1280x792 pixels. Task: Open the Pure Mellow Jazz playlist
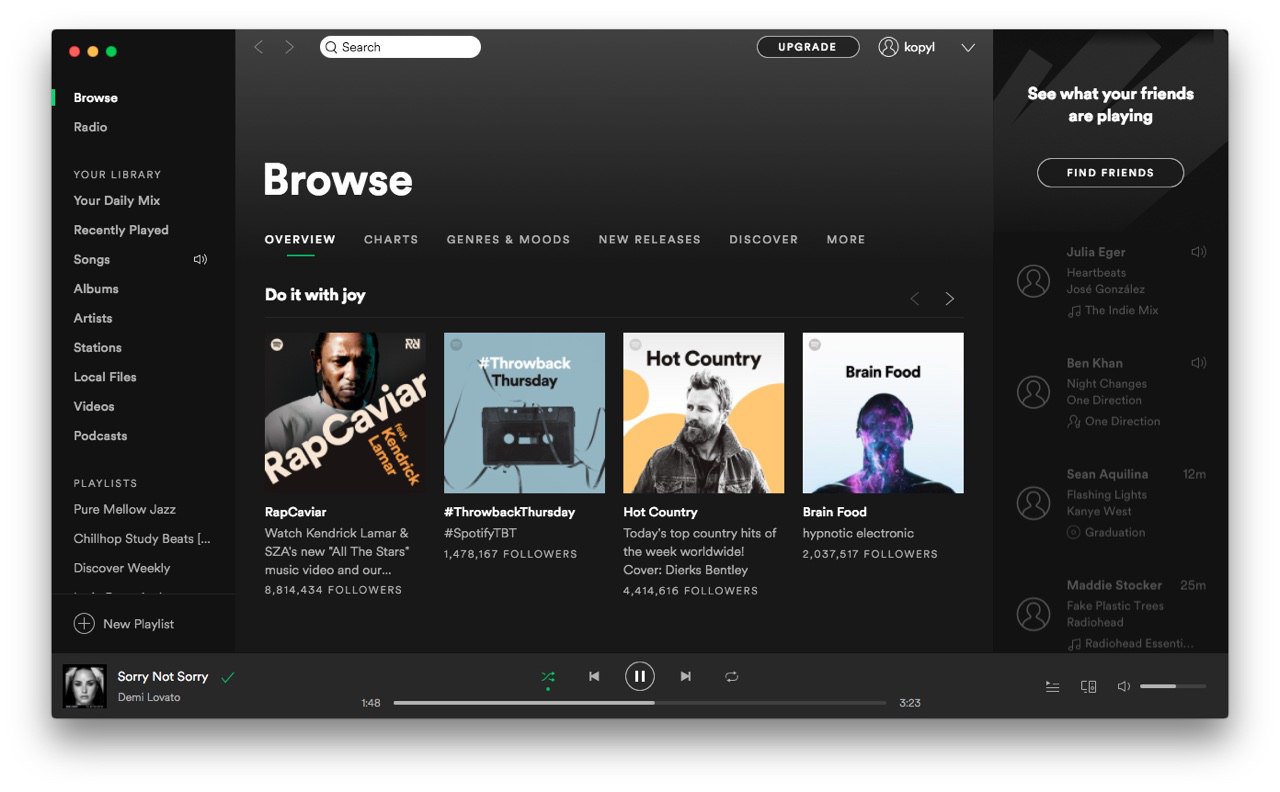coord(124,510)
